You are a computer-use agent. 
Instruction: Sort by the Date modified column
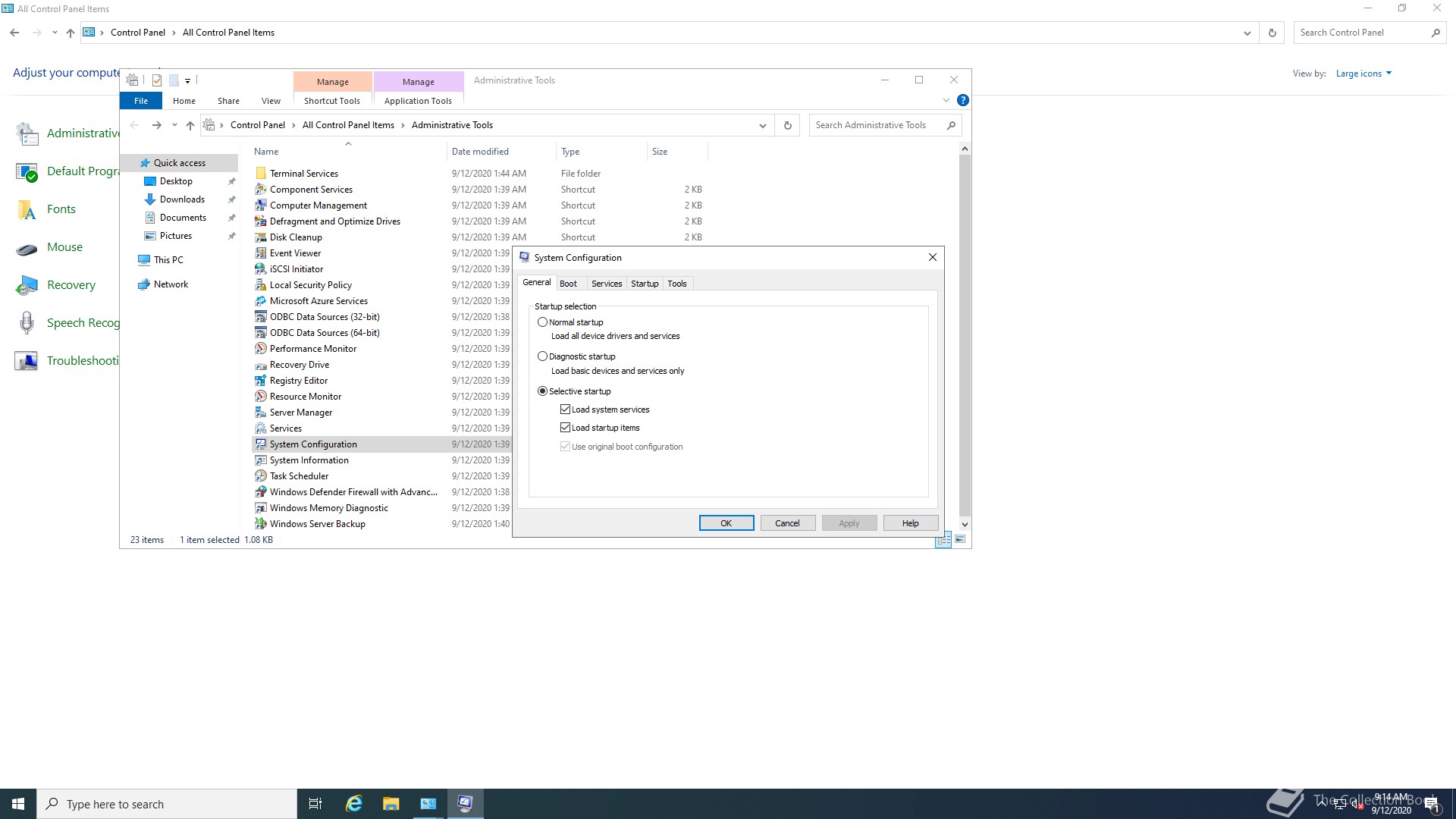pyautogui.click(x=480, y=152)
